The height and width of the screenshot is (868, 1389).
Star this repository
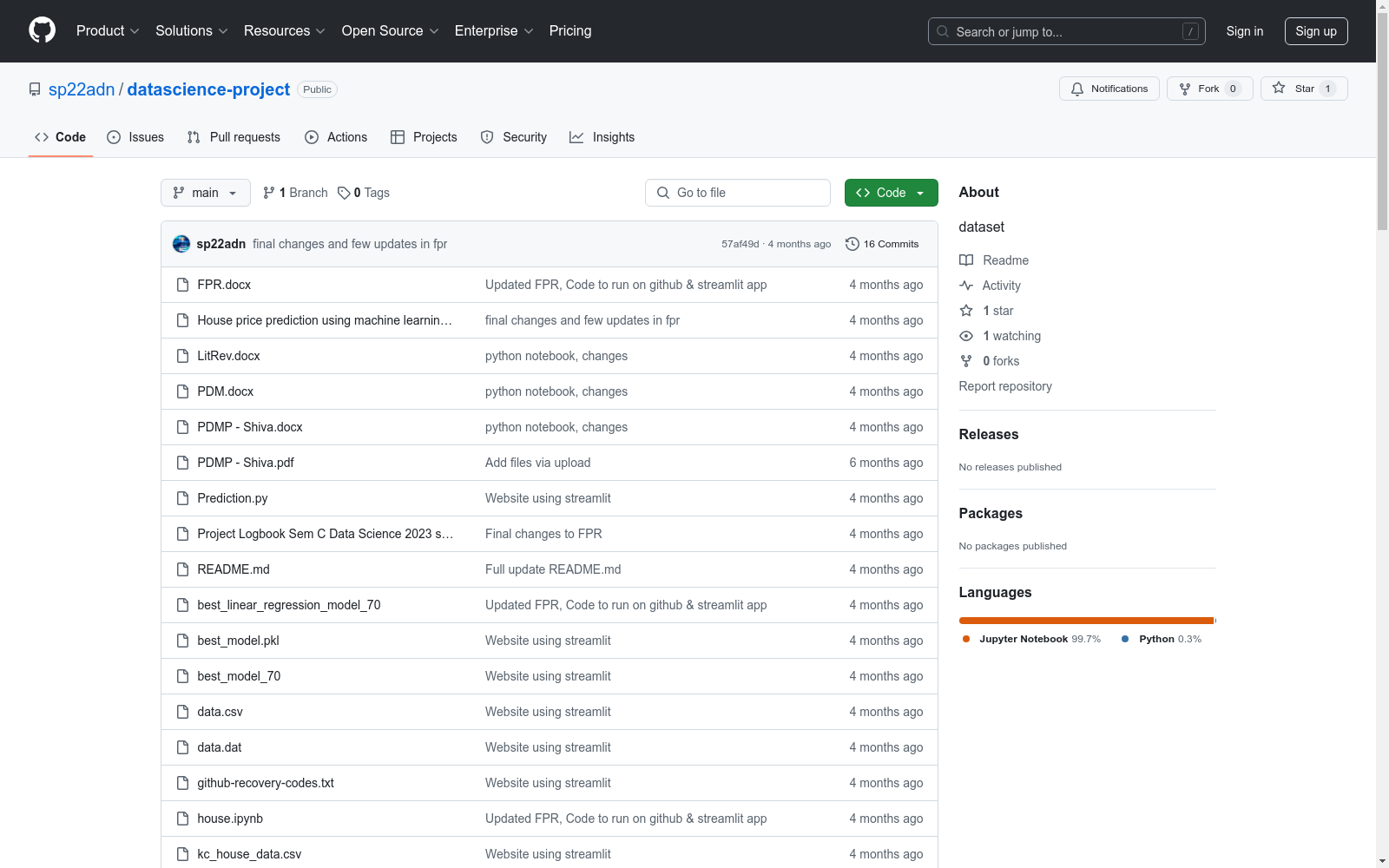coord(1304,89)
